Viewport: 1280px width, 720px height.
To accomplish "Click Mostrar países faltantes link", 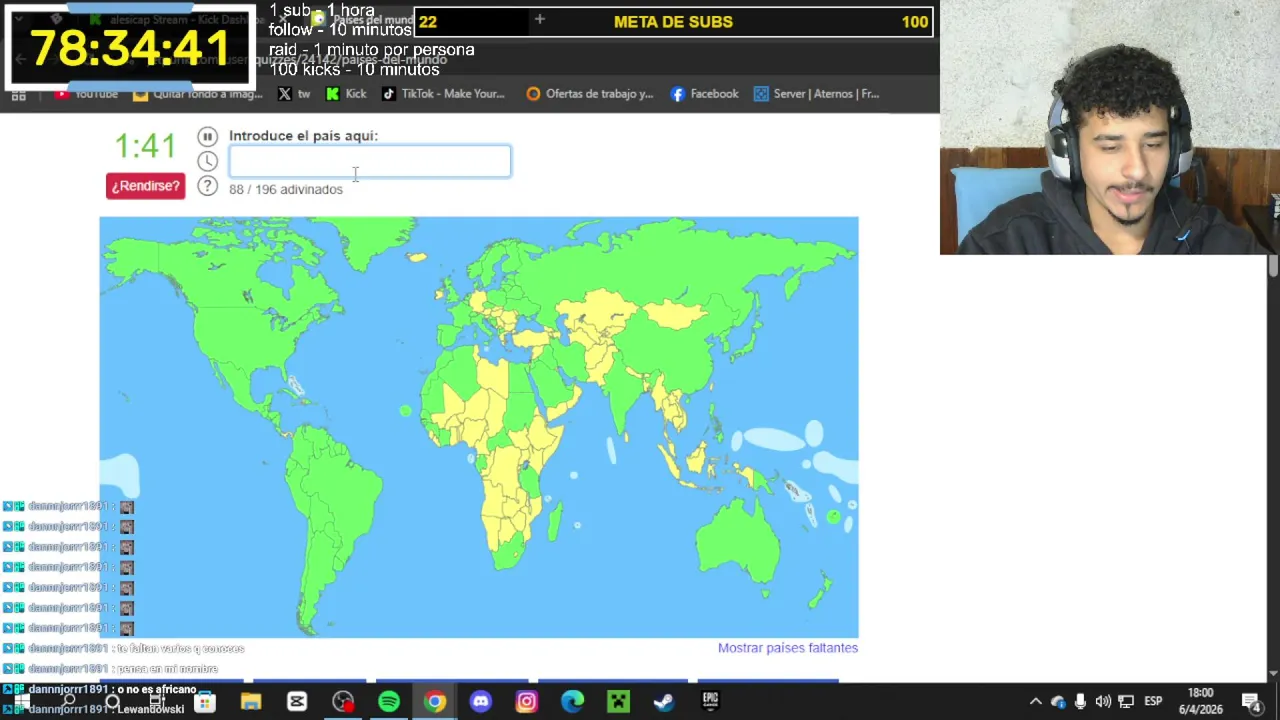I will tap(788, 648).
